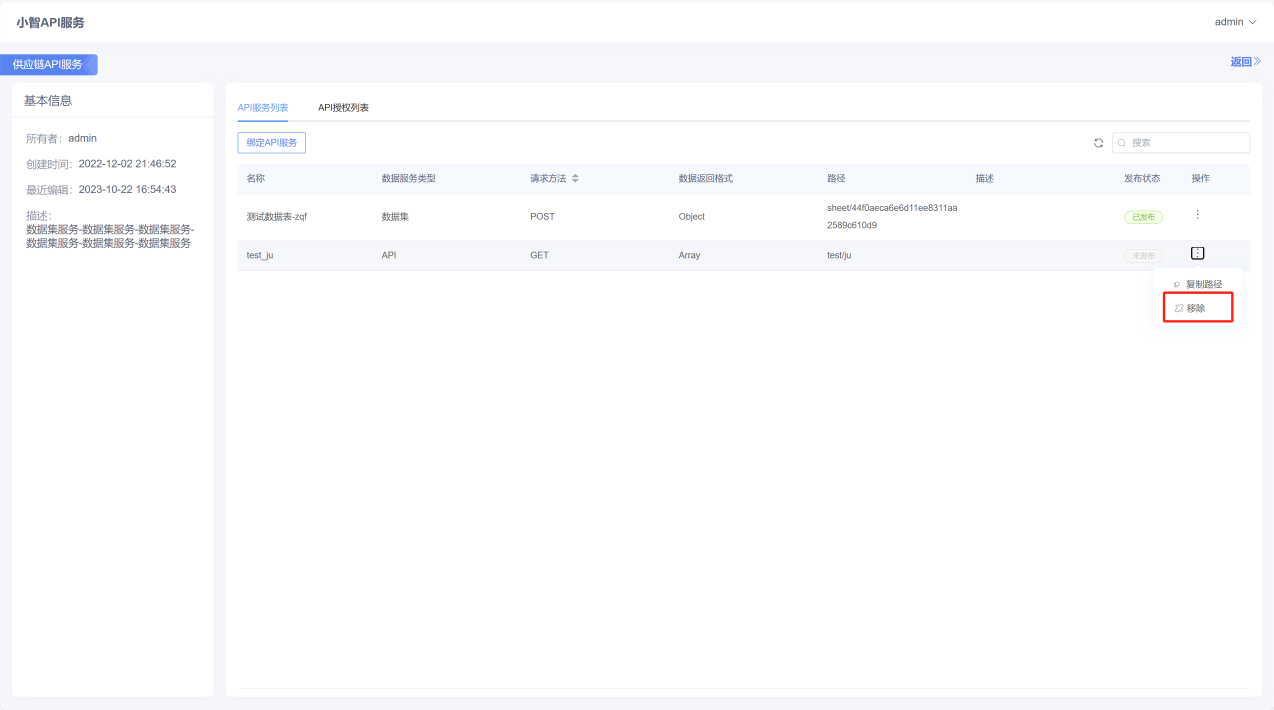Click the 供应链API服务 tag
Viewport: 1274px width, 710px height.
[48, 64]
